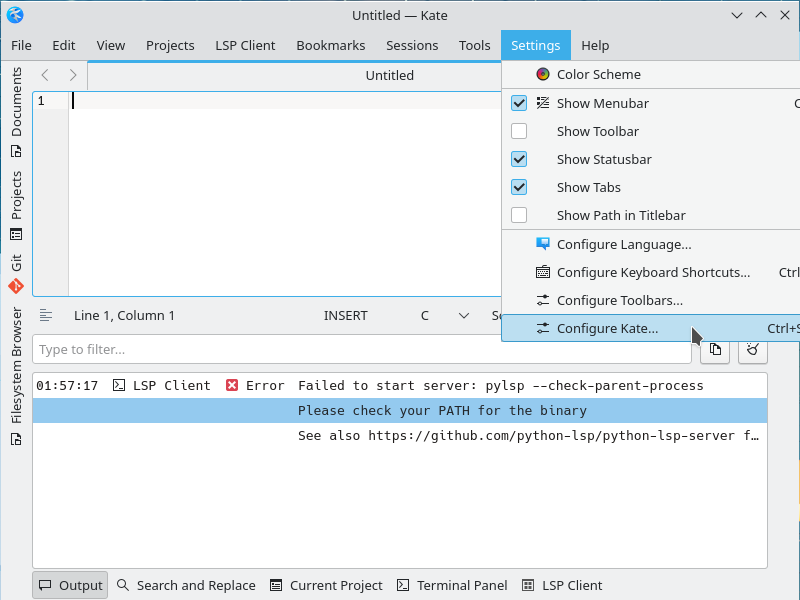Open the Documents sidebar panel
Screen dimensions: 800x600
pos(16,112)
